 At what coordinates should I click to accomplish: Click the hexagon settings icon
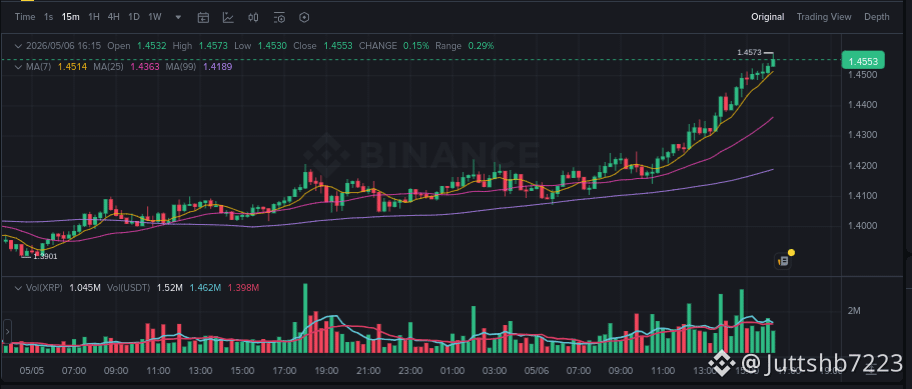304,17
